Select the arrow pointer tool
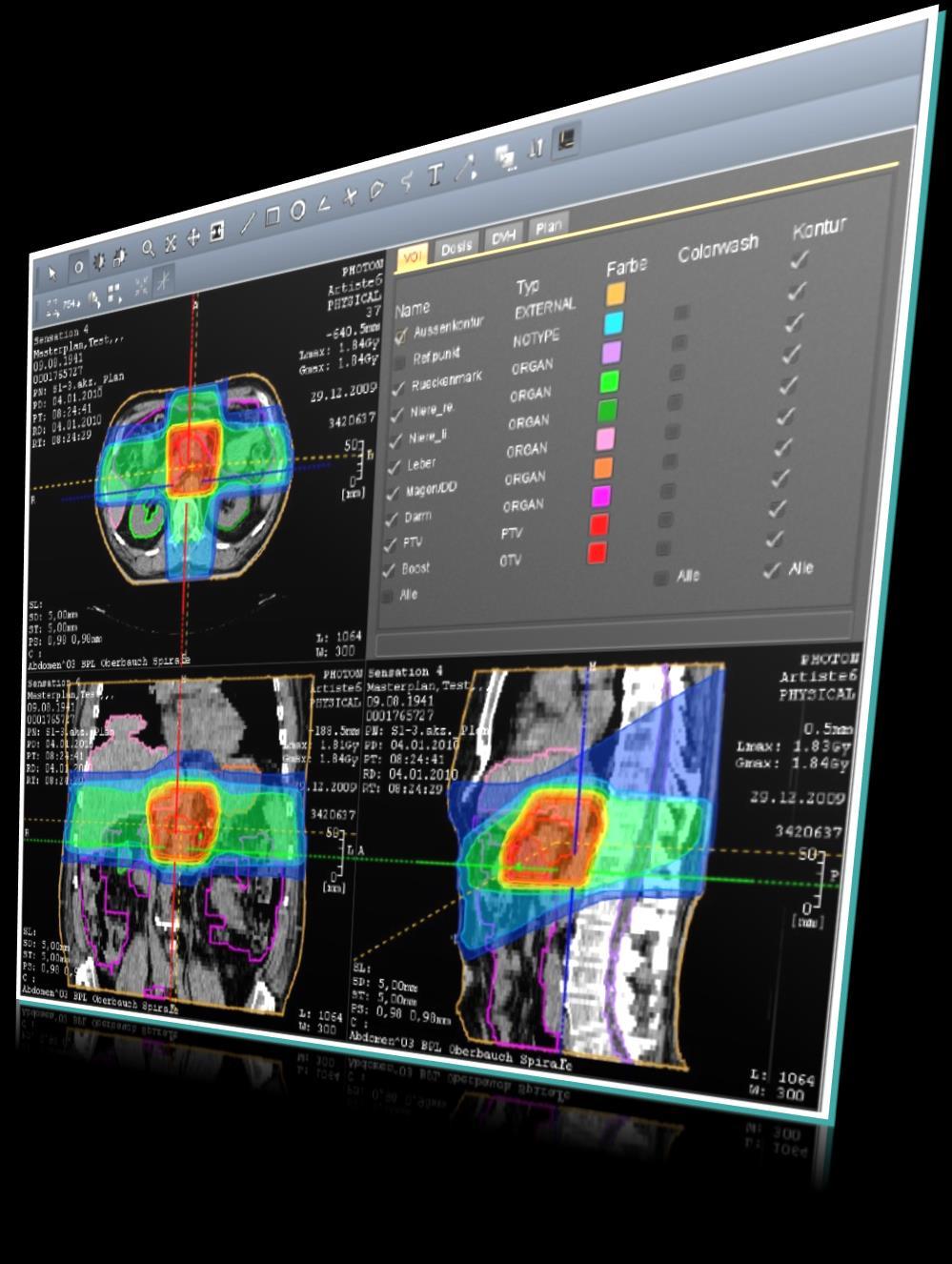Viewport: 952px width, 1264px height. [52, 274]
